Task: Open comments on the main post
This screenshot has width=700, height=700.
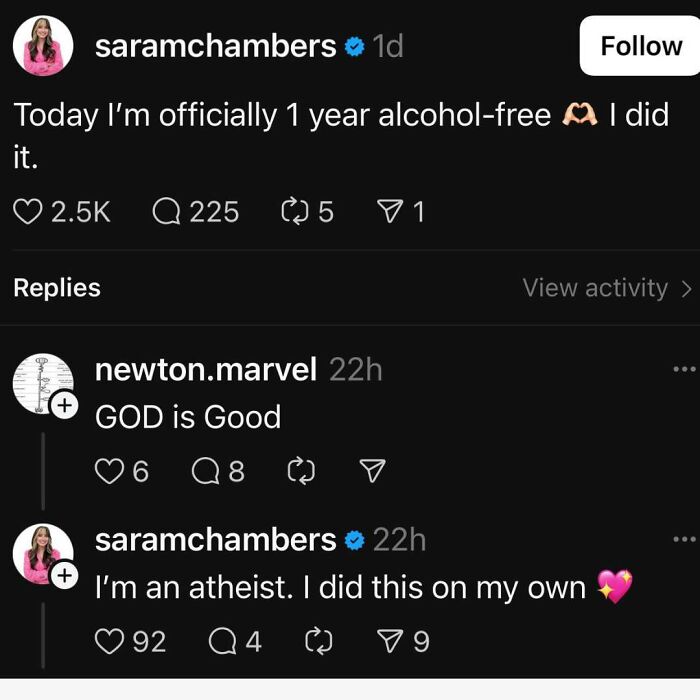Action: coord(166,212)
